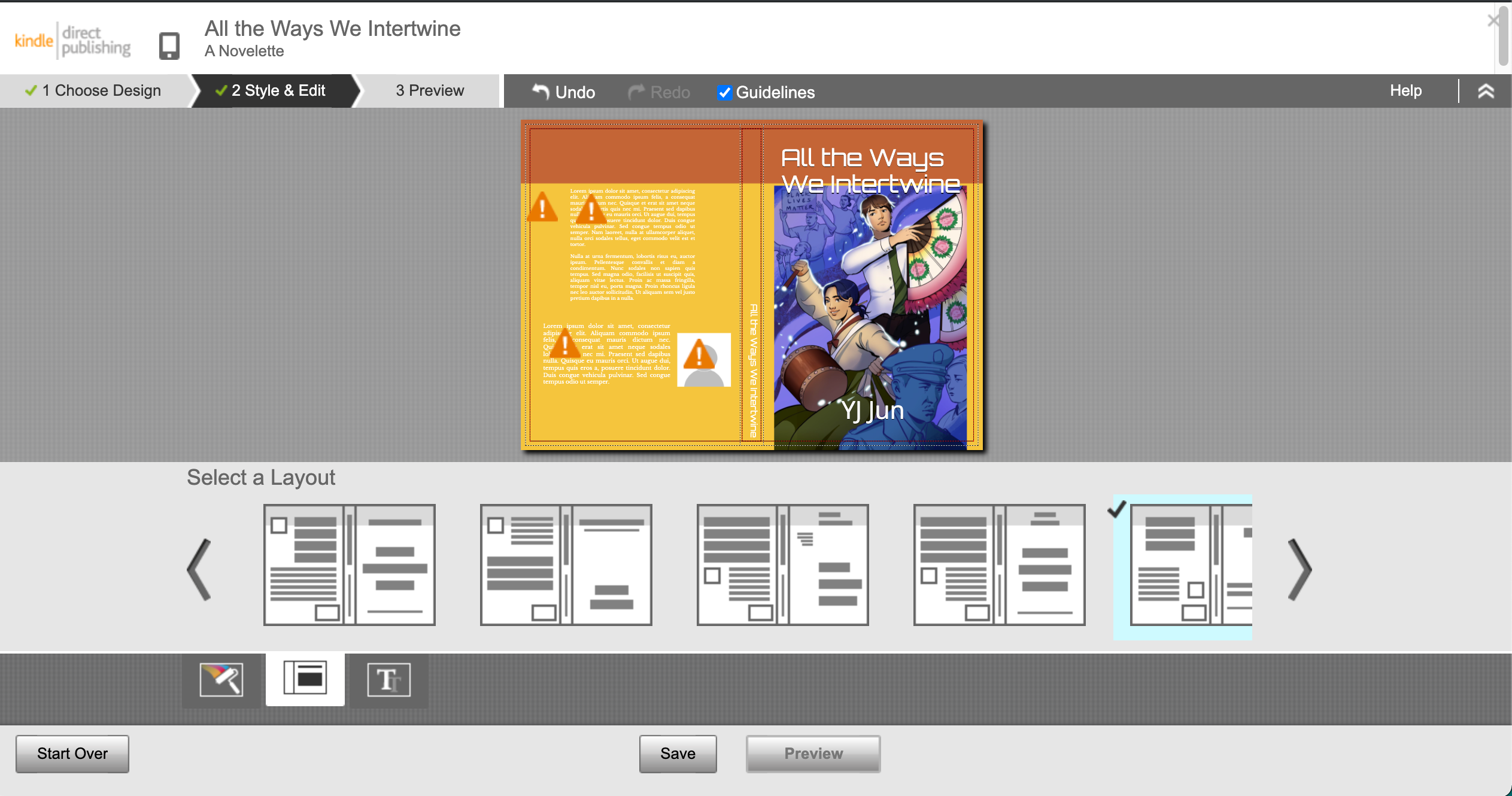The width and height of the screenshot is (1512, 796).
Task: Select author name YJ Jun on cover
Action: 872,411
